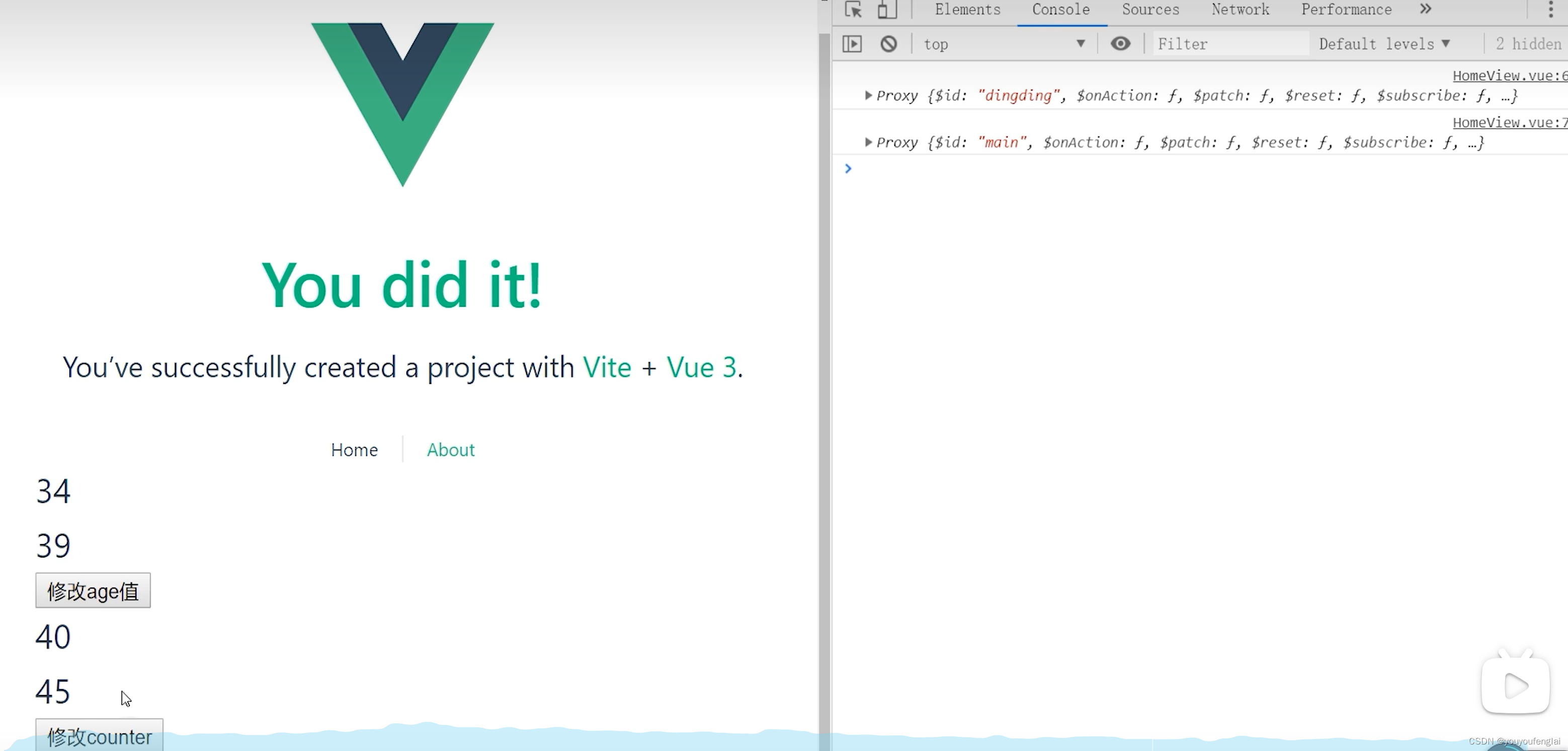
Task: Open HomeView.vue:7 source link
Action: tap(1510, 122)
